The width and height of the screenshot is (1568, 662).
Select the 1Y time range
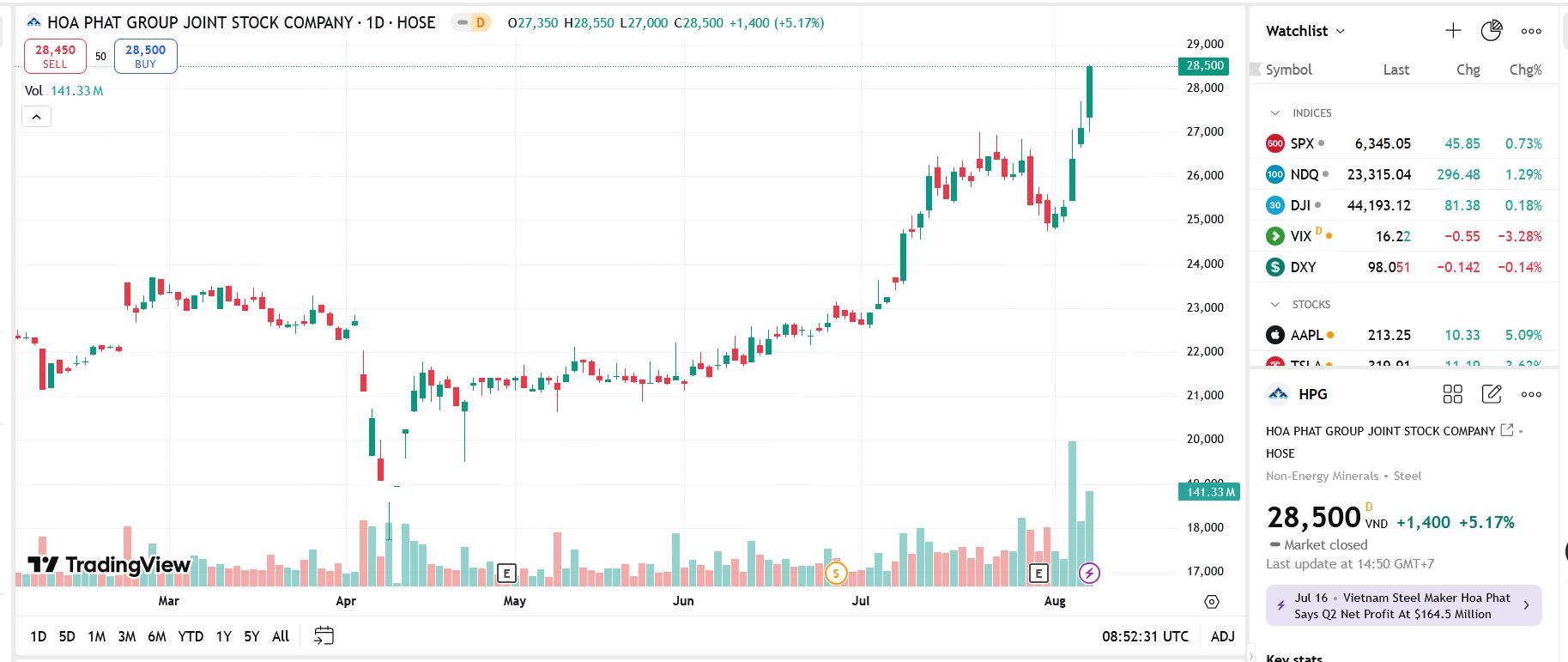223,636
